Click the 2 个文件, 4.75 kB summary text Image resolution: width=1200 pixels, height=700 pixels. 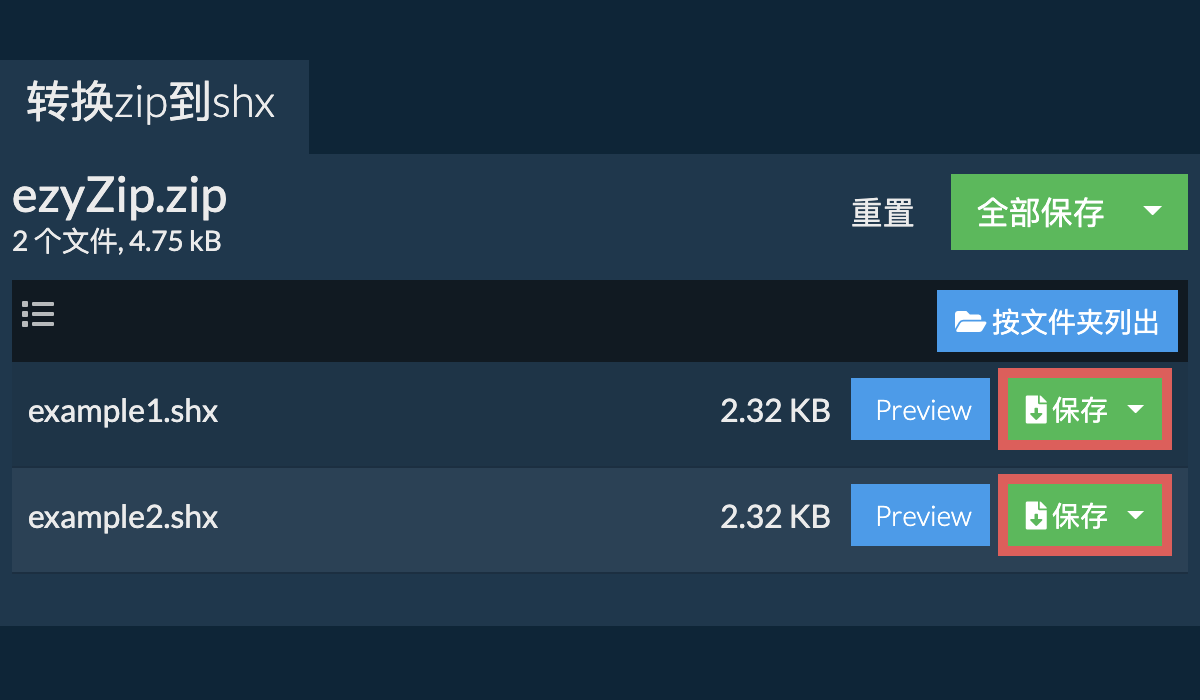(x=117, y=241)
